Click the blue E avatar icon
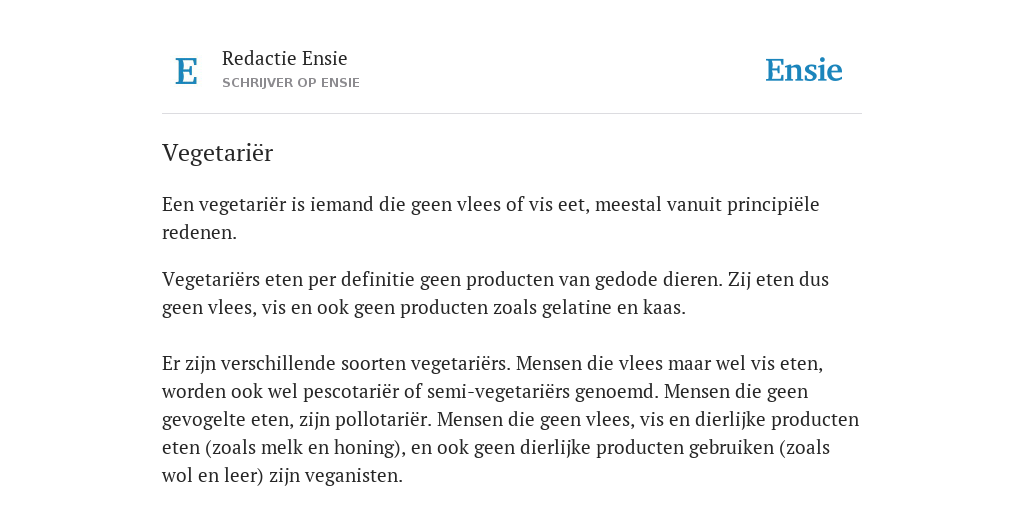The height and width of the screenshot is (512, 1024). click(186, 71)
